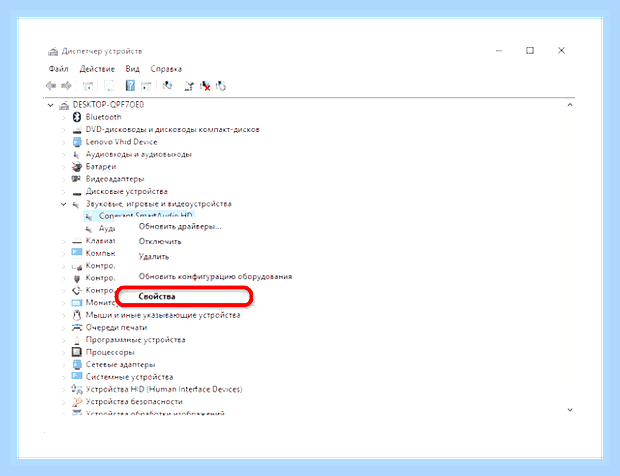Click the processor icon beside Процессоры
Image resolution: width=620 pixels, height=476 pixels.
click(76, 352)
